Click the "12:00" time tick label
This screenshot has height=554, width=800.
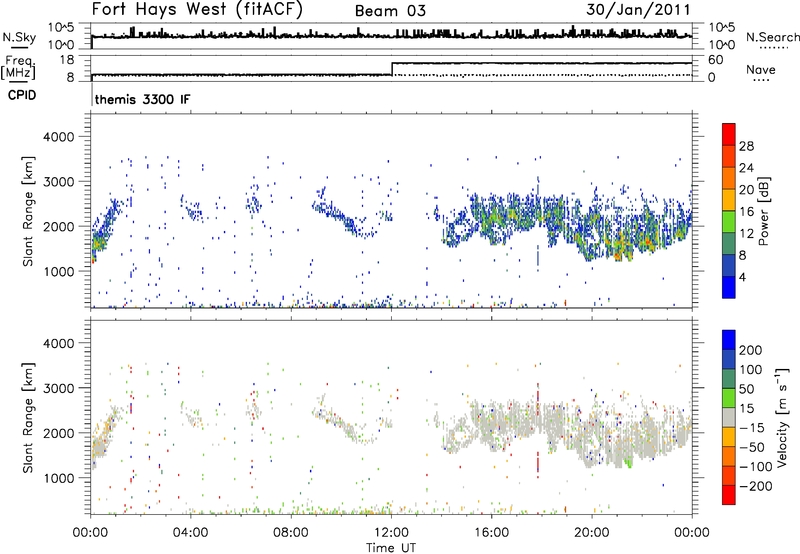[391, 533]
